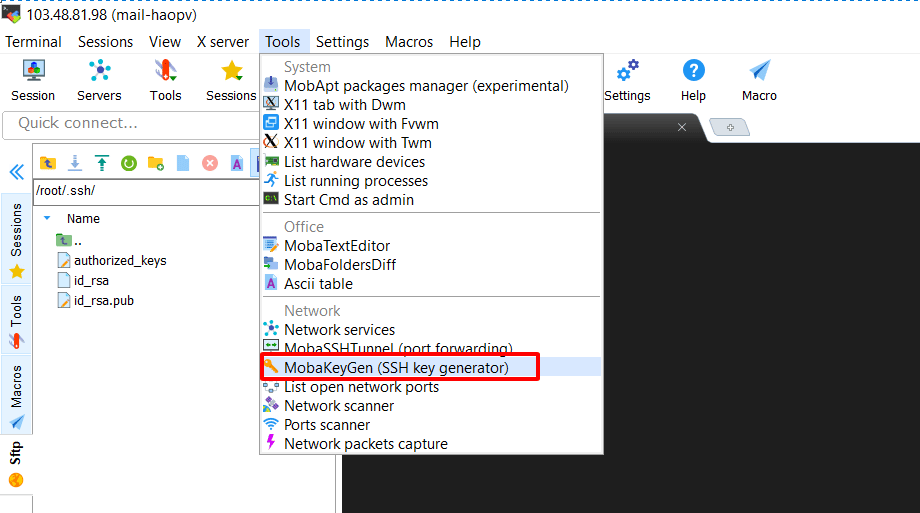This screenshot has width=920, height=513.
Task: Launch MobaTextEditor from the Office section
Action: point(337,245)
